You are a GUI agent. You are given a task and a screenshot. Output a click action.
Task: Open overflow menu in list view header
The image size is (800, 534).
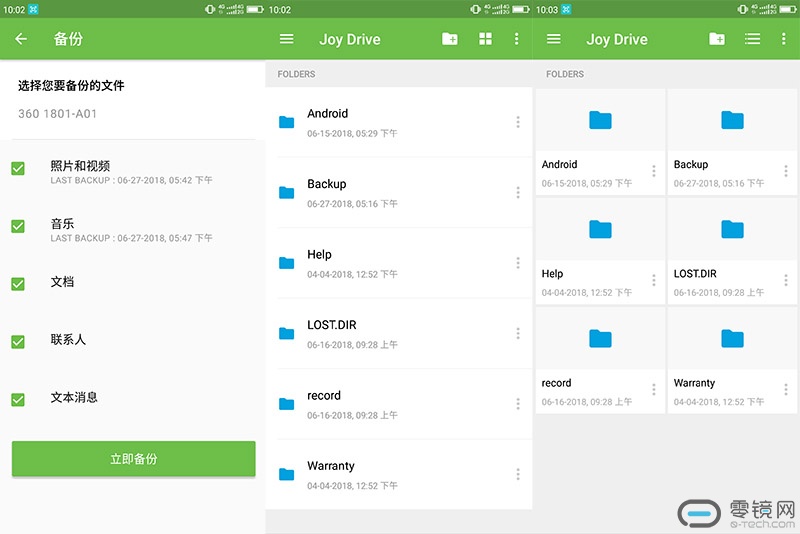pos(516,39)
